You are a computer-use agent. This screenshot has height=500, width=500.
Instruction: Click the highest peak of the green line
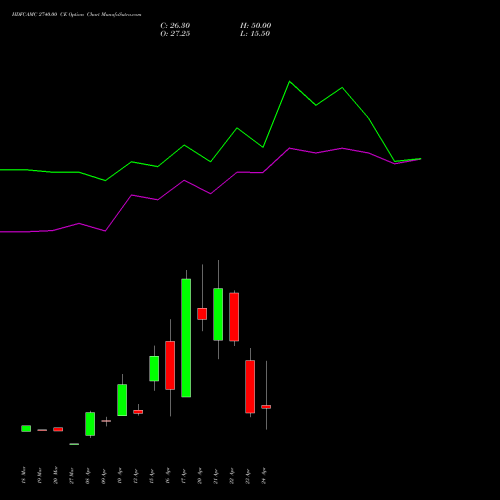coord(289,81)
